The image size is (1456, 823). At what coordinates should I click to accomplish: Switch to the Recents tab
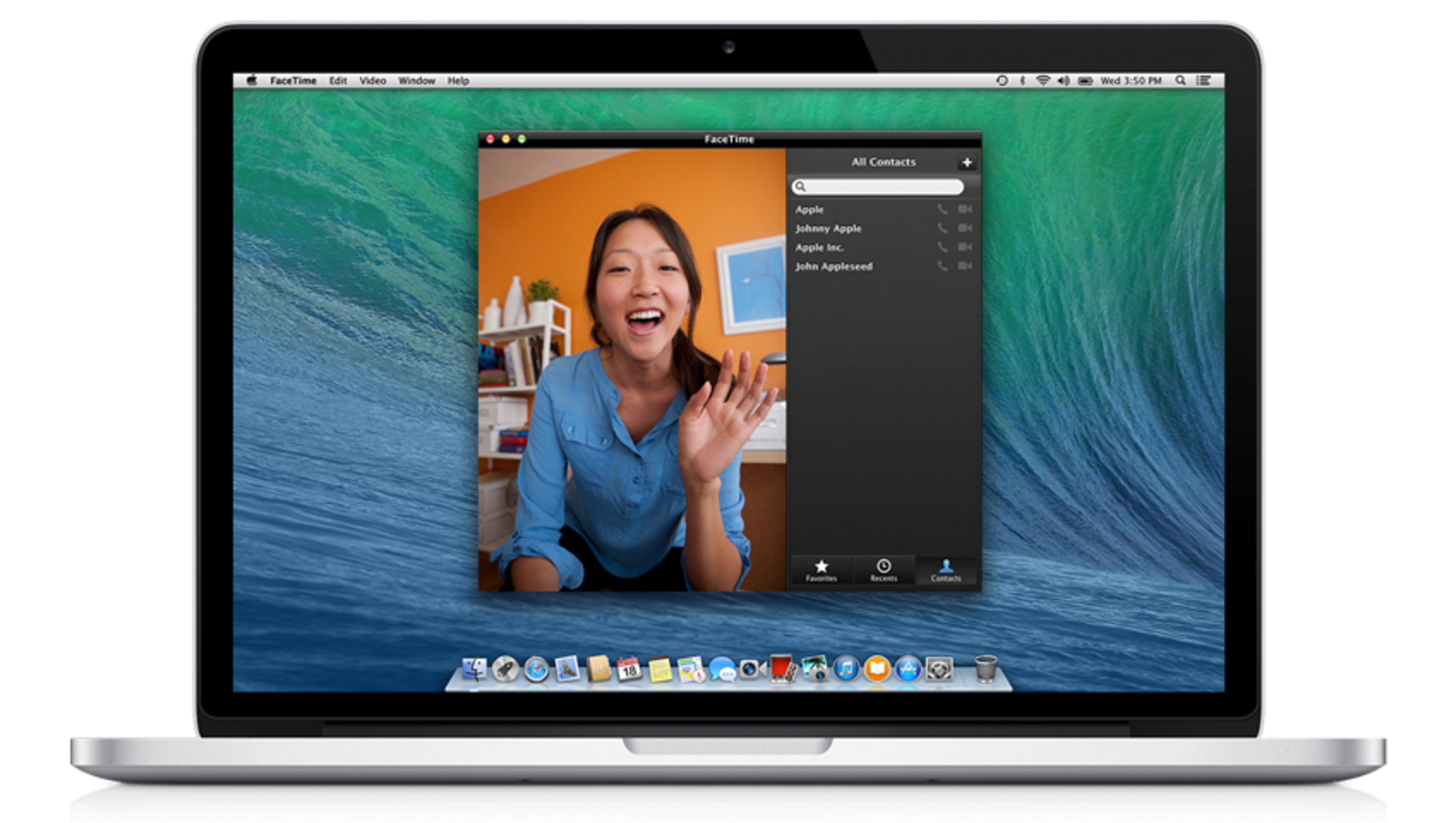(x=883, y=570)
